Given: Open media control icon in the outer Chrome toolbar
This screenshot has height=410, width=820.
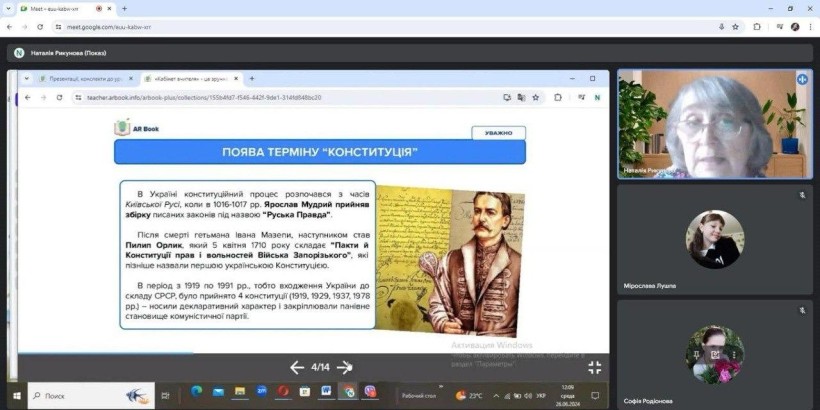Looking at the screenshot, I should click(x=779, y=27).
